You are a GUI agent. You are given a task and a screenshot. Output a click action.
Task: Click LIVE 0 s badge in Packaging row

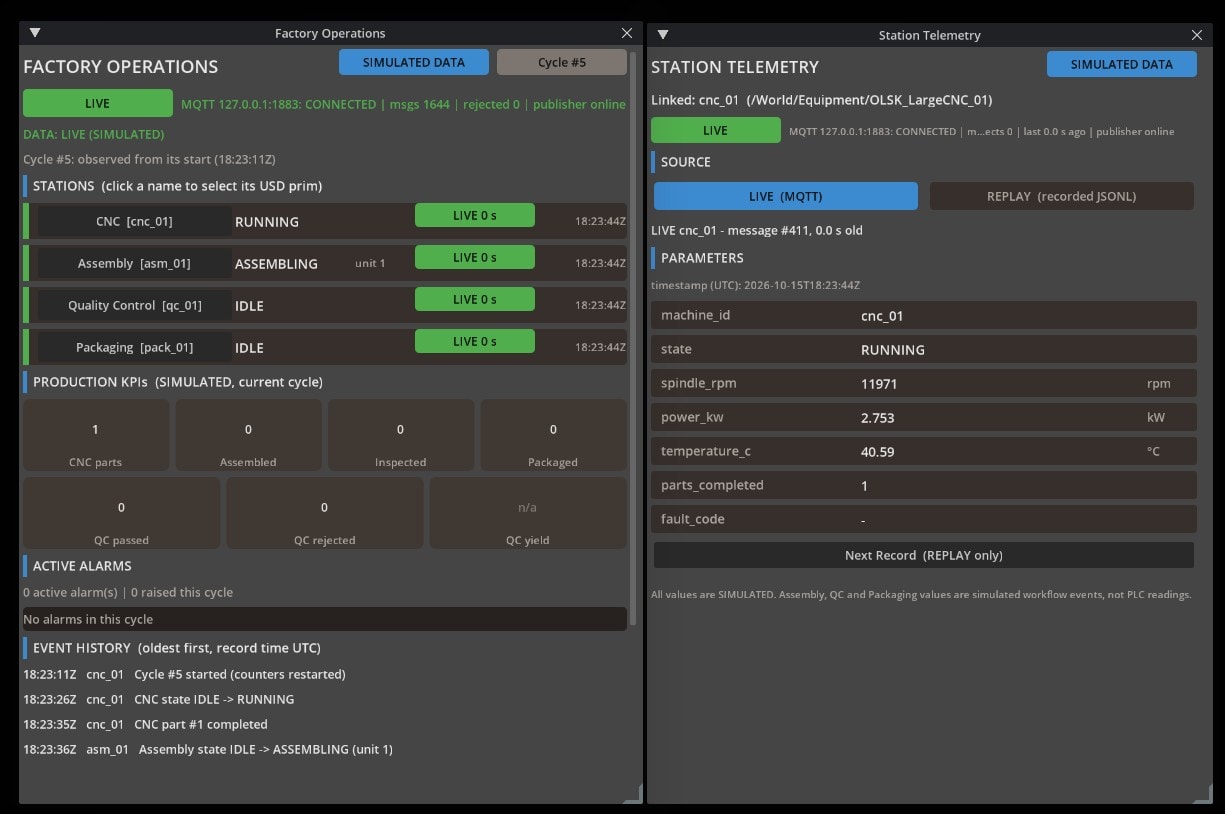pyautogui.click(x=475, y=341)
